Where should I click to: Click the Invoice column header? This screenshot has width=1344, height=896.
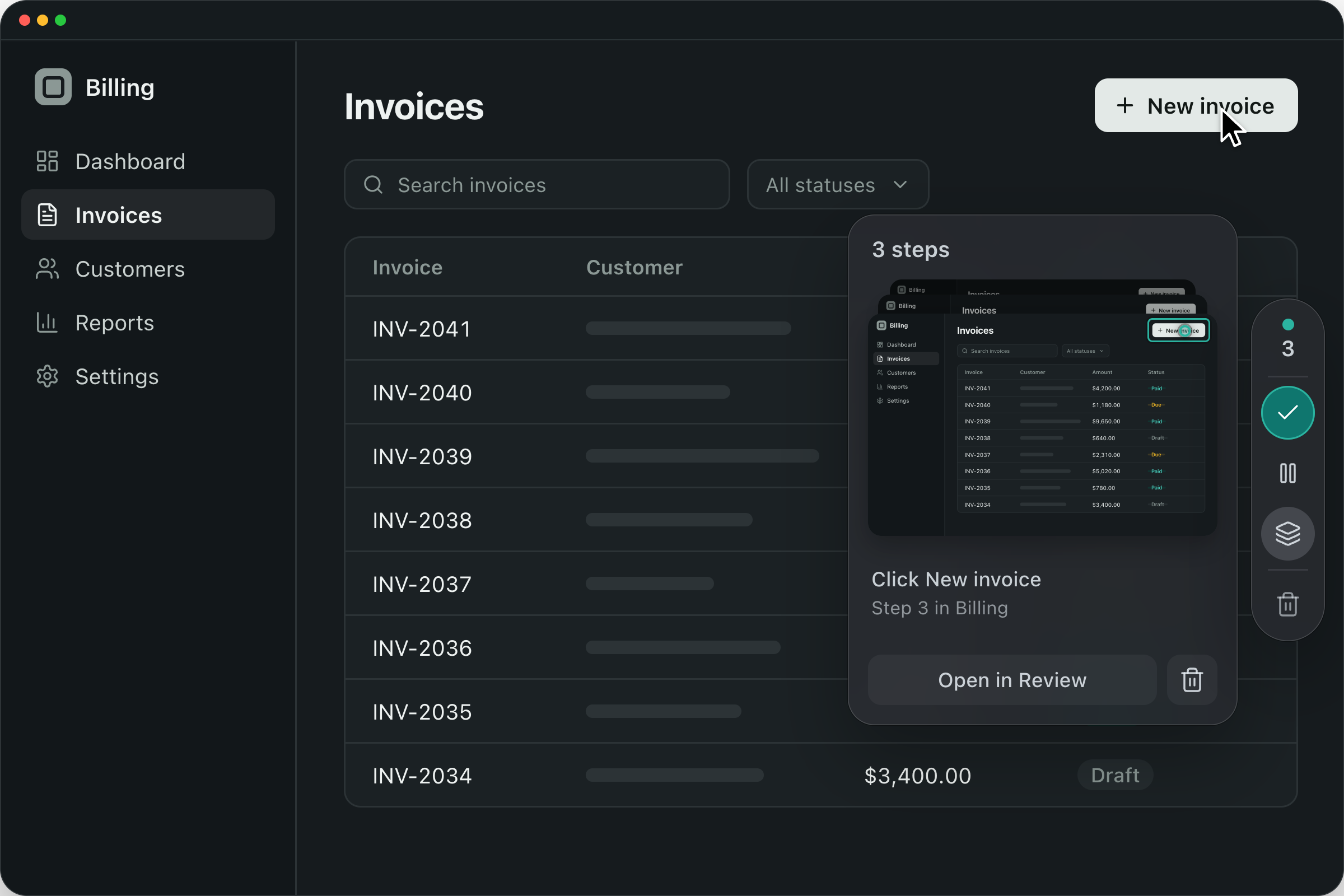pos(408,268)
